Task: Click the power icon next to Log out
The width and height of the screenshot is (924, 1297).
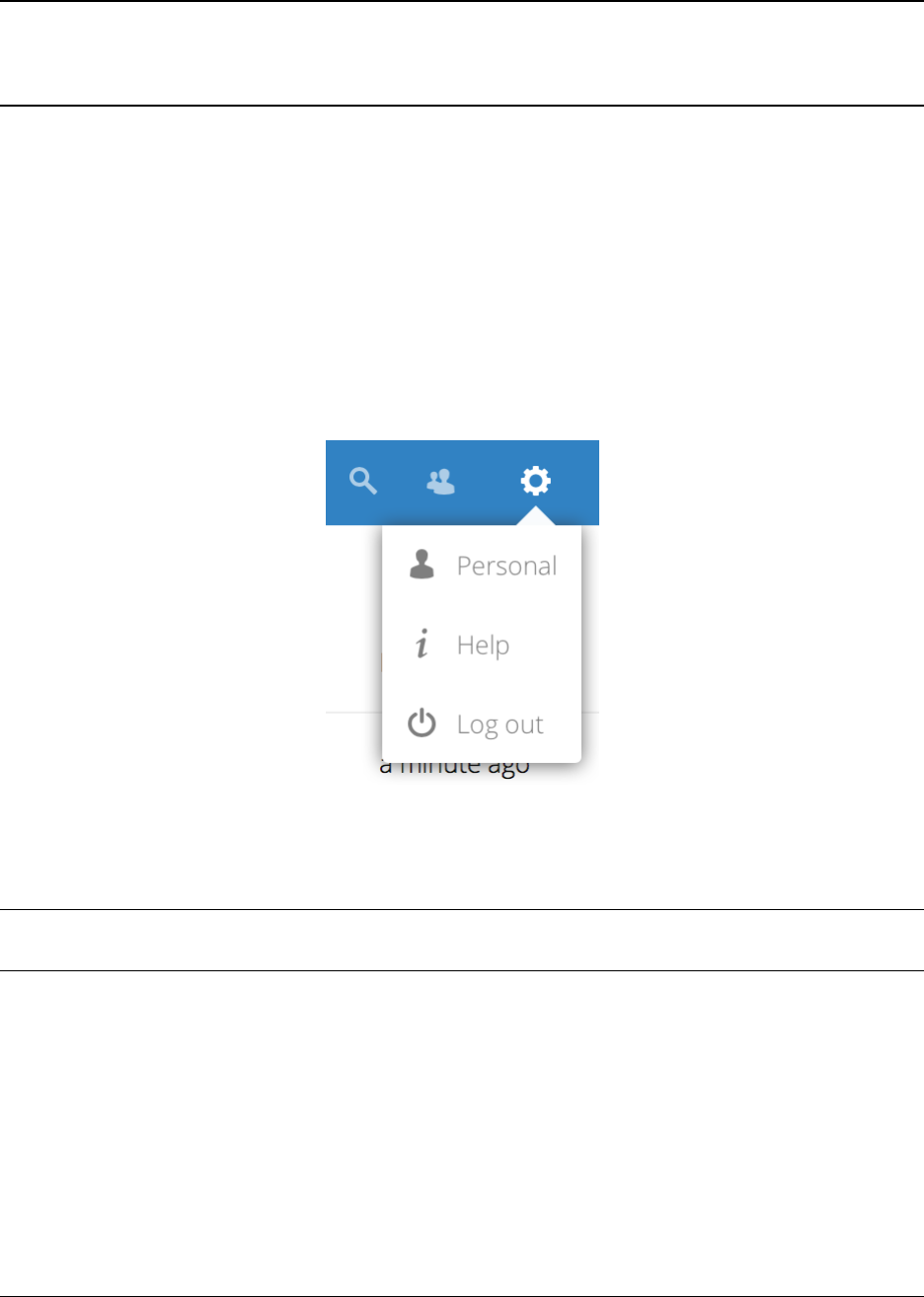Action: (422, 724)
